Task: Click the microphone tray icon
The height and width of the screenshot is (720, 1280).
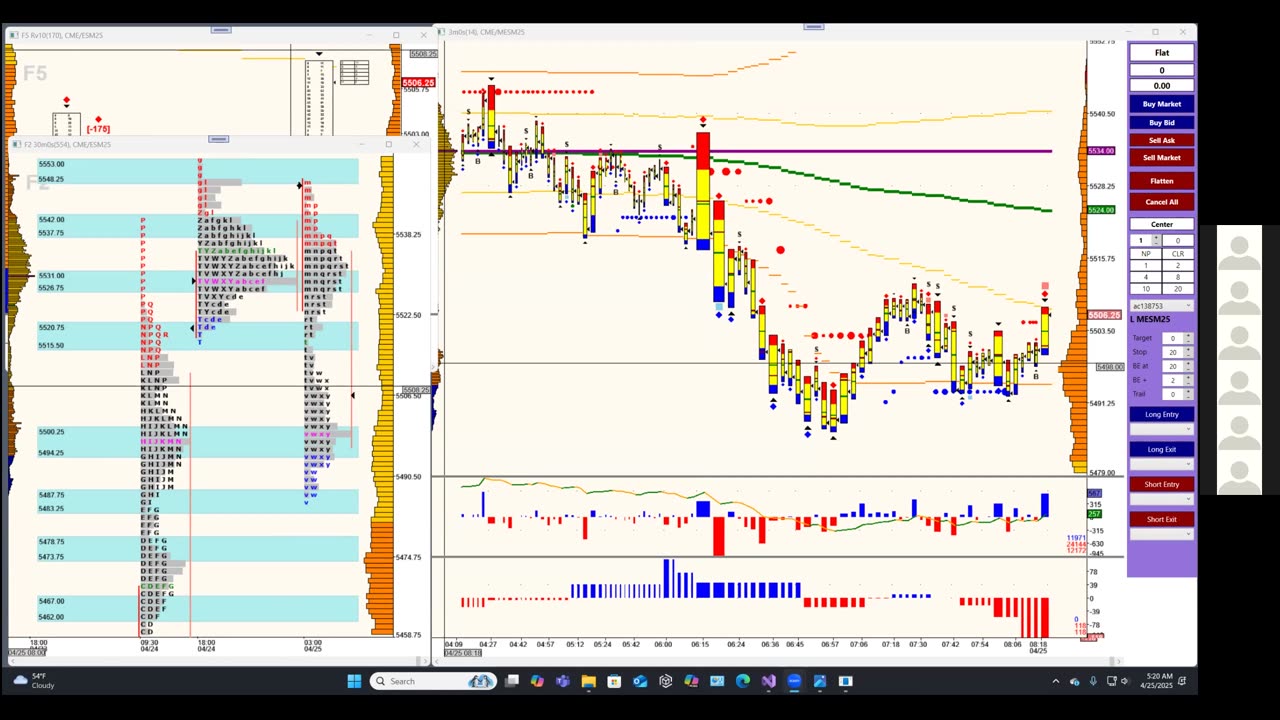Action: (x=1093, y=681)
